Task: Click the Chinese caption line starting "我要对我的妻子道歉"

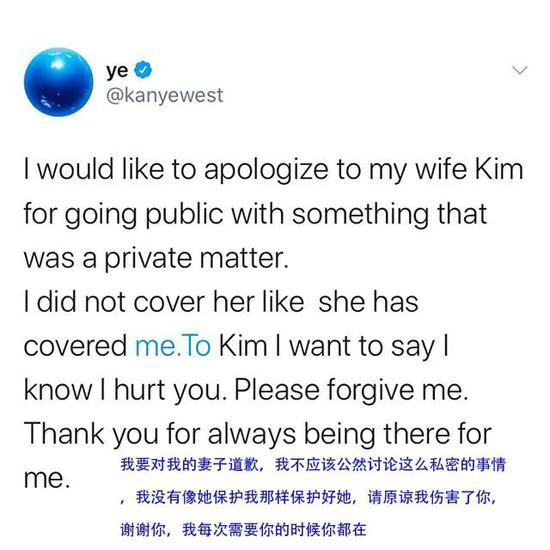Action: (313, 465)
